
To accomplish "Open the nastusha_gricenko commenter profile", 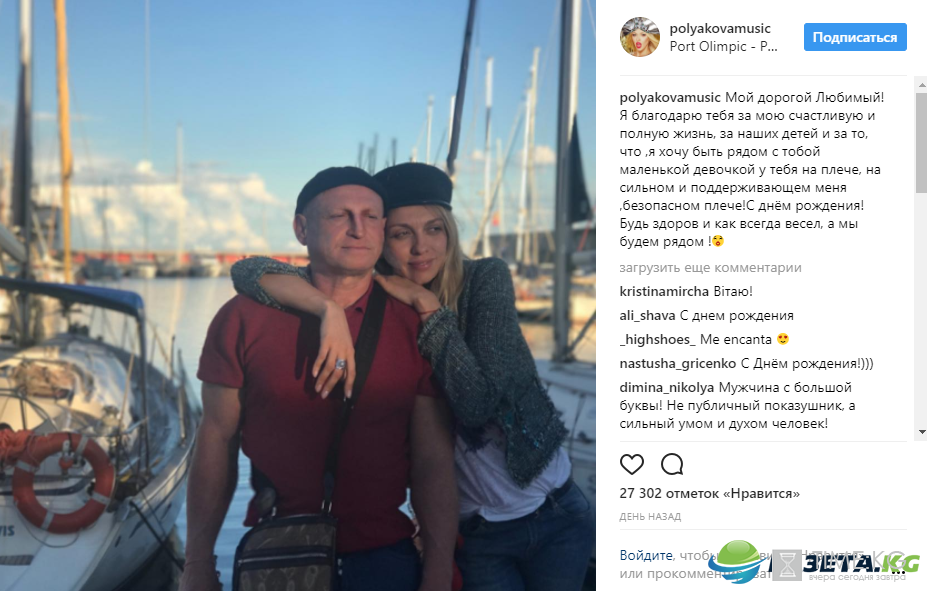I will point(678,363).
